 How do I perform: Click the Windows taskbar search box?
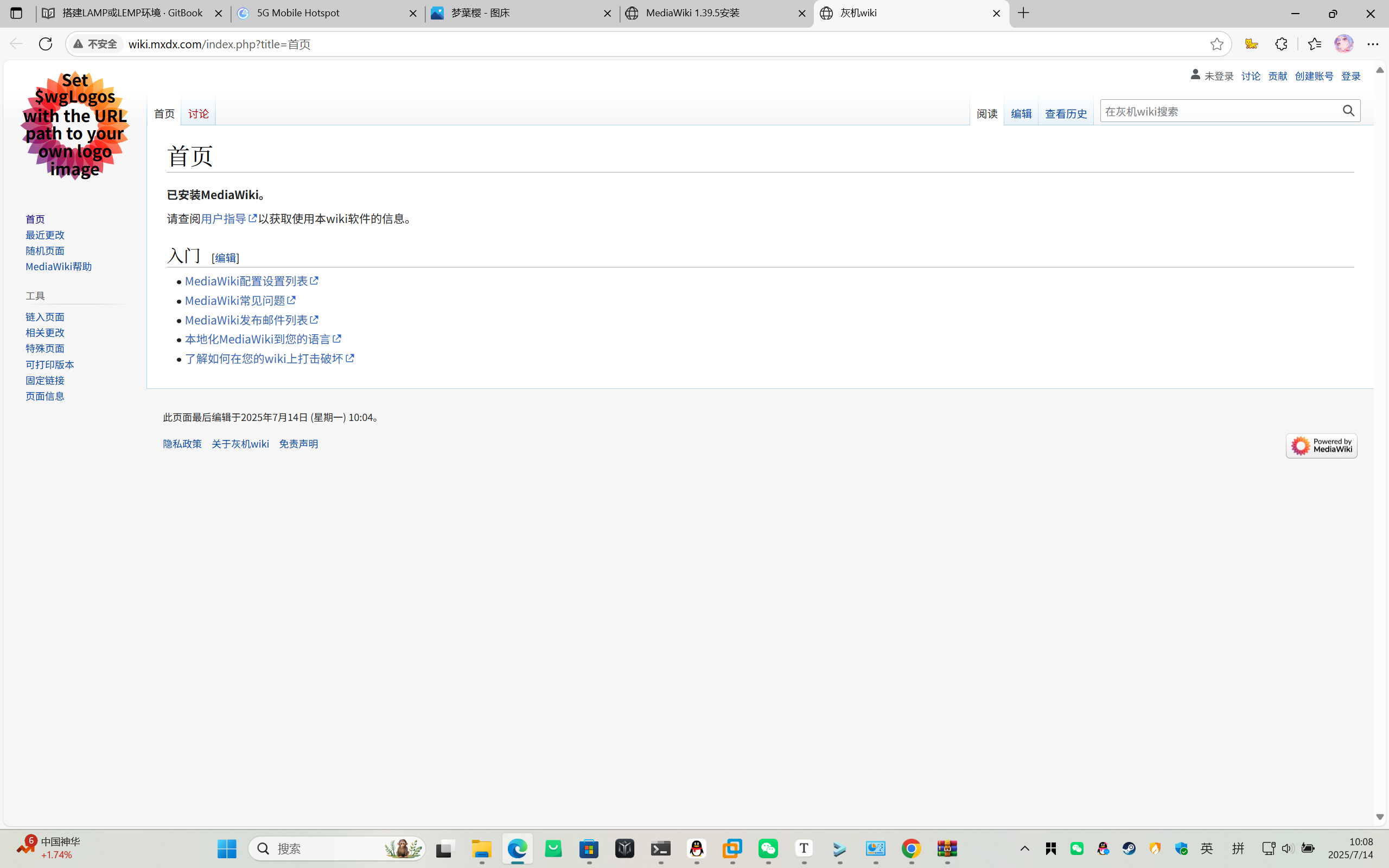(337, 848)
